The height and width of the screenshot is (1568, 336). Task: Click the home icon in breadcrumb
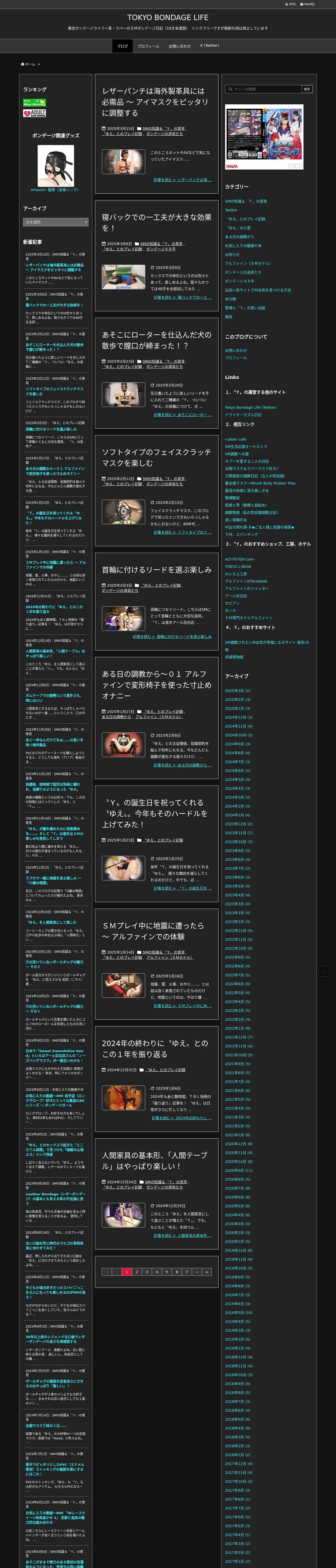coord(23,64)
